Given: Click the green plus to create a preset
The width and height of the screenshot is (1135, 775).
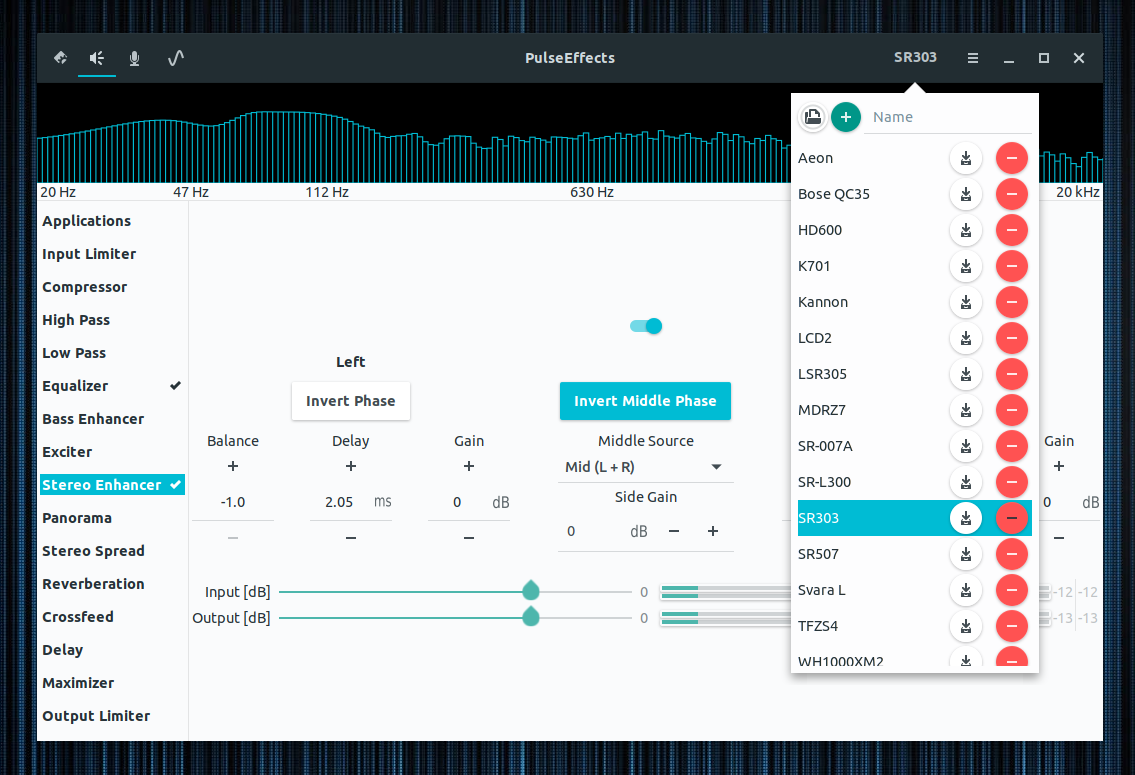Looking at the screenshot, I should [x=846, y=117].
